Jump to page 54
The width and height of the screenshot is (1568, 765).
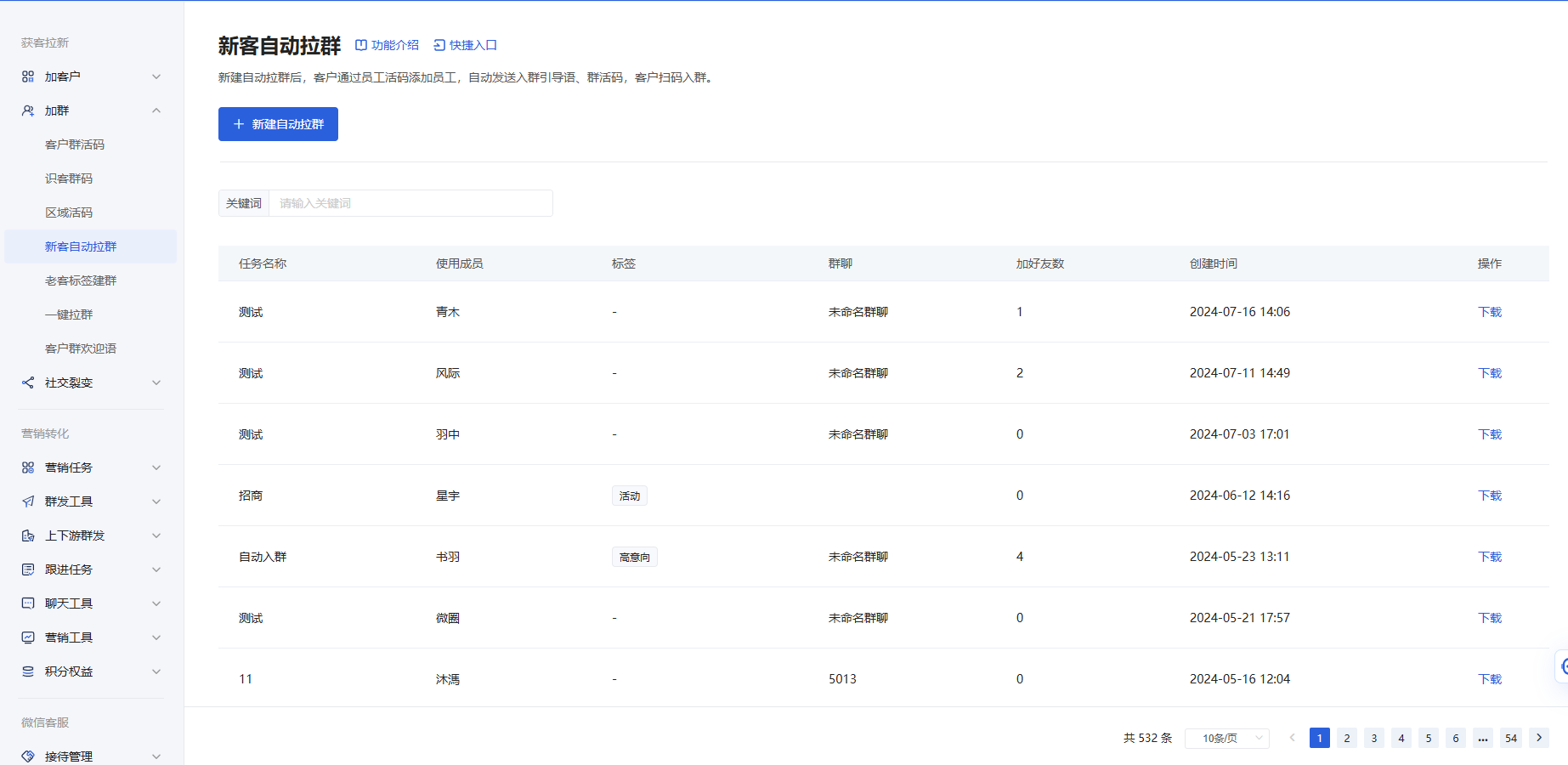pyautogui.click(x=1511, y=738)
